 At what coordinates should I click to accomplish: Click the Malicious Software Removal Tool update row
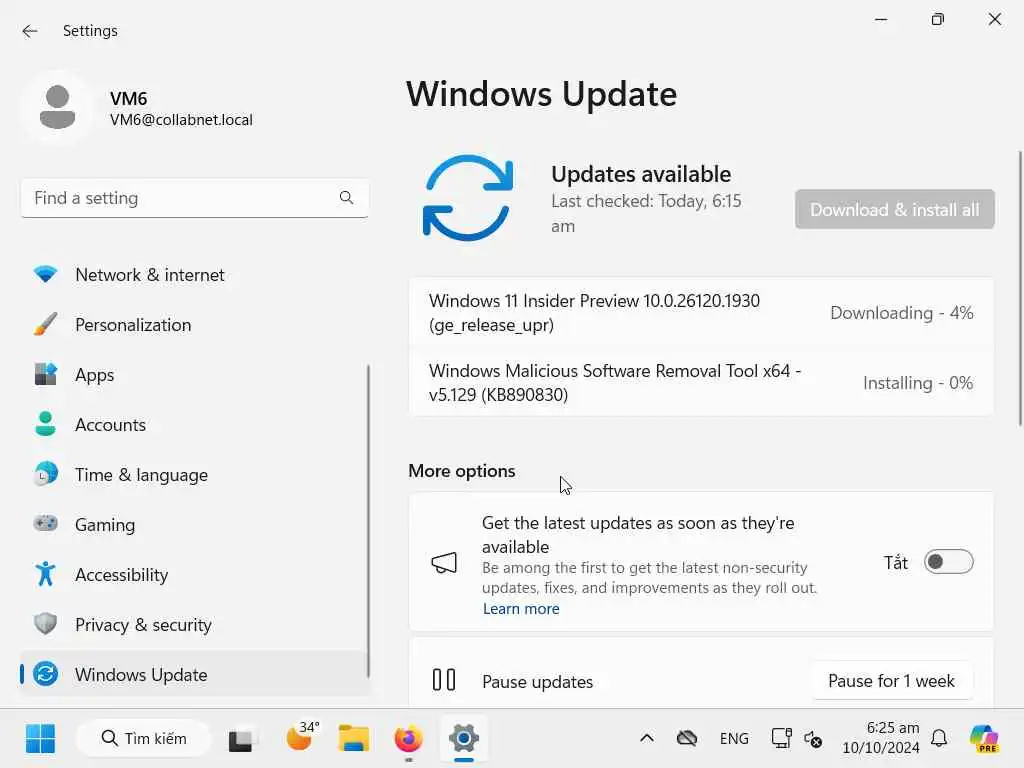(x=701, y=382)
